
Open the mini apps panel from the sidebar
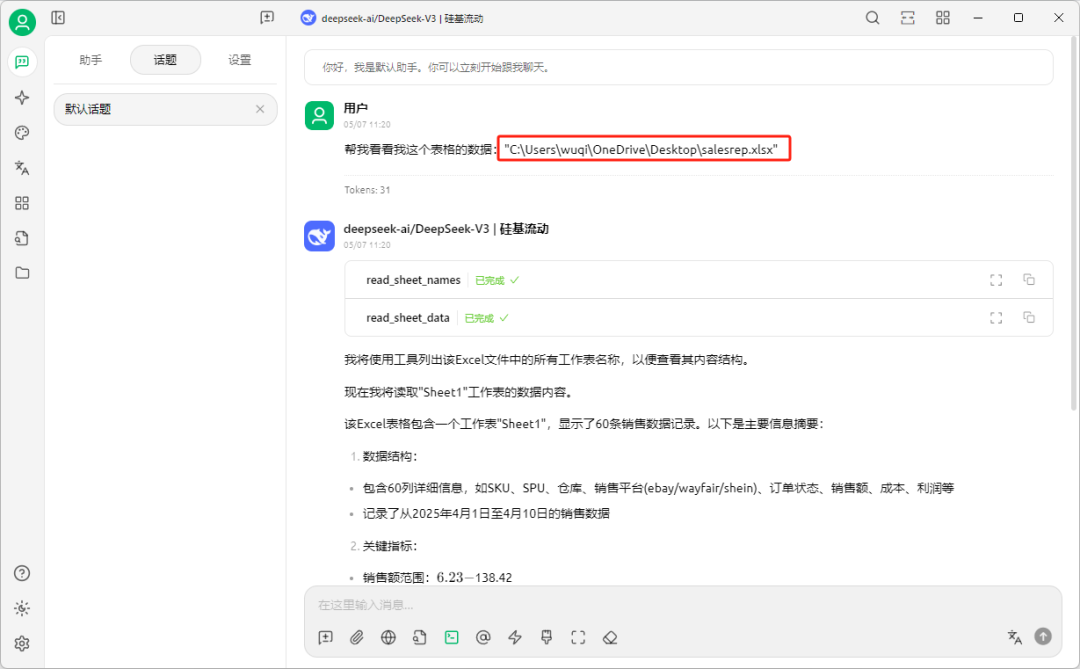(x=21, y=203)
